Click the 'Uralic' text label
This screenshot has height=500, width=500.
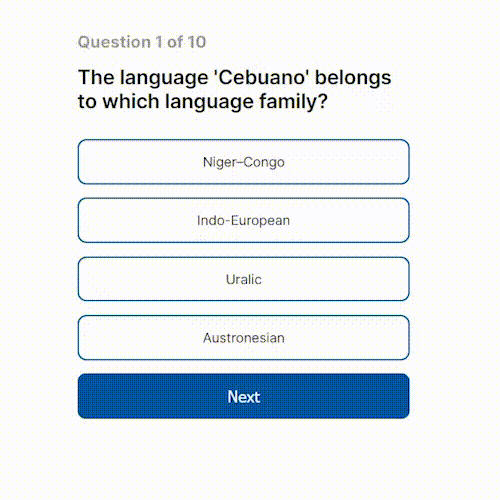(244, 279)
